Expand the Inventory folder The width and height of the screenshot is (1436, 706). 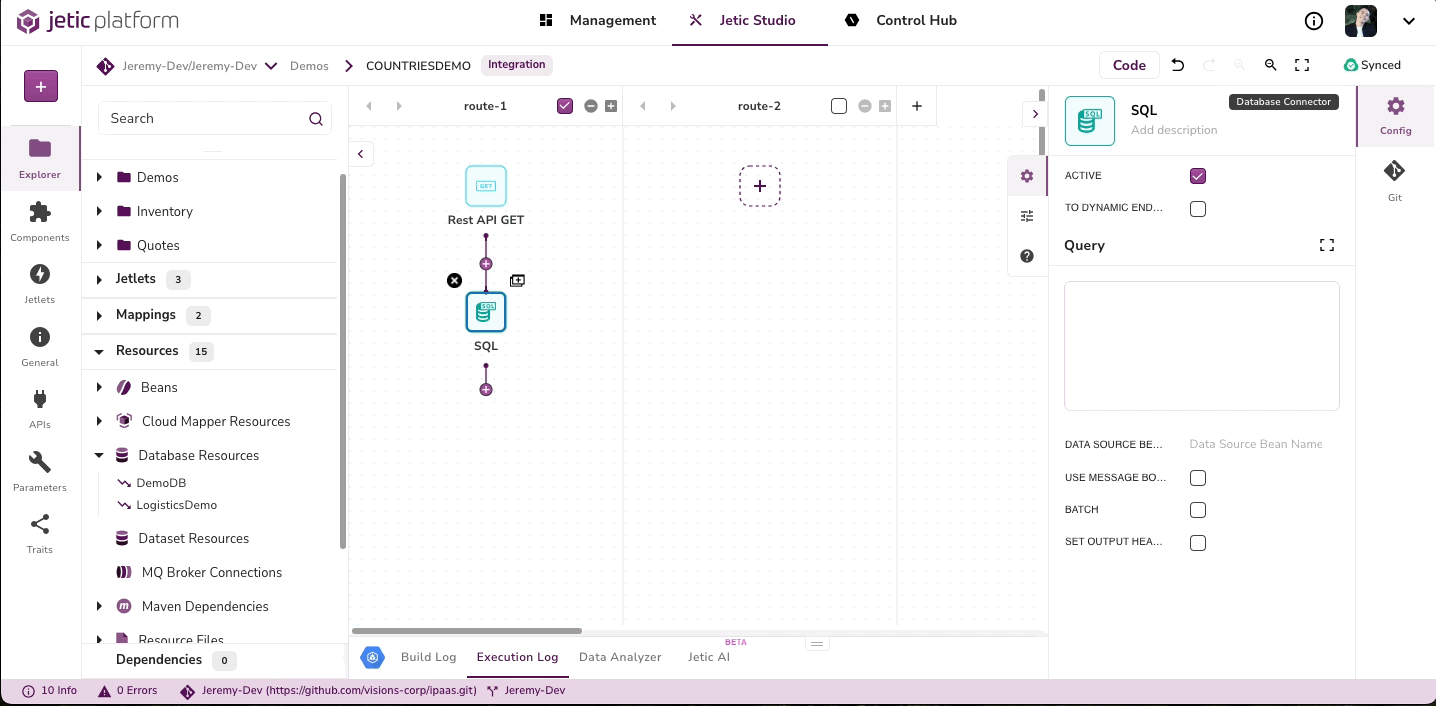tap(99, 212)
